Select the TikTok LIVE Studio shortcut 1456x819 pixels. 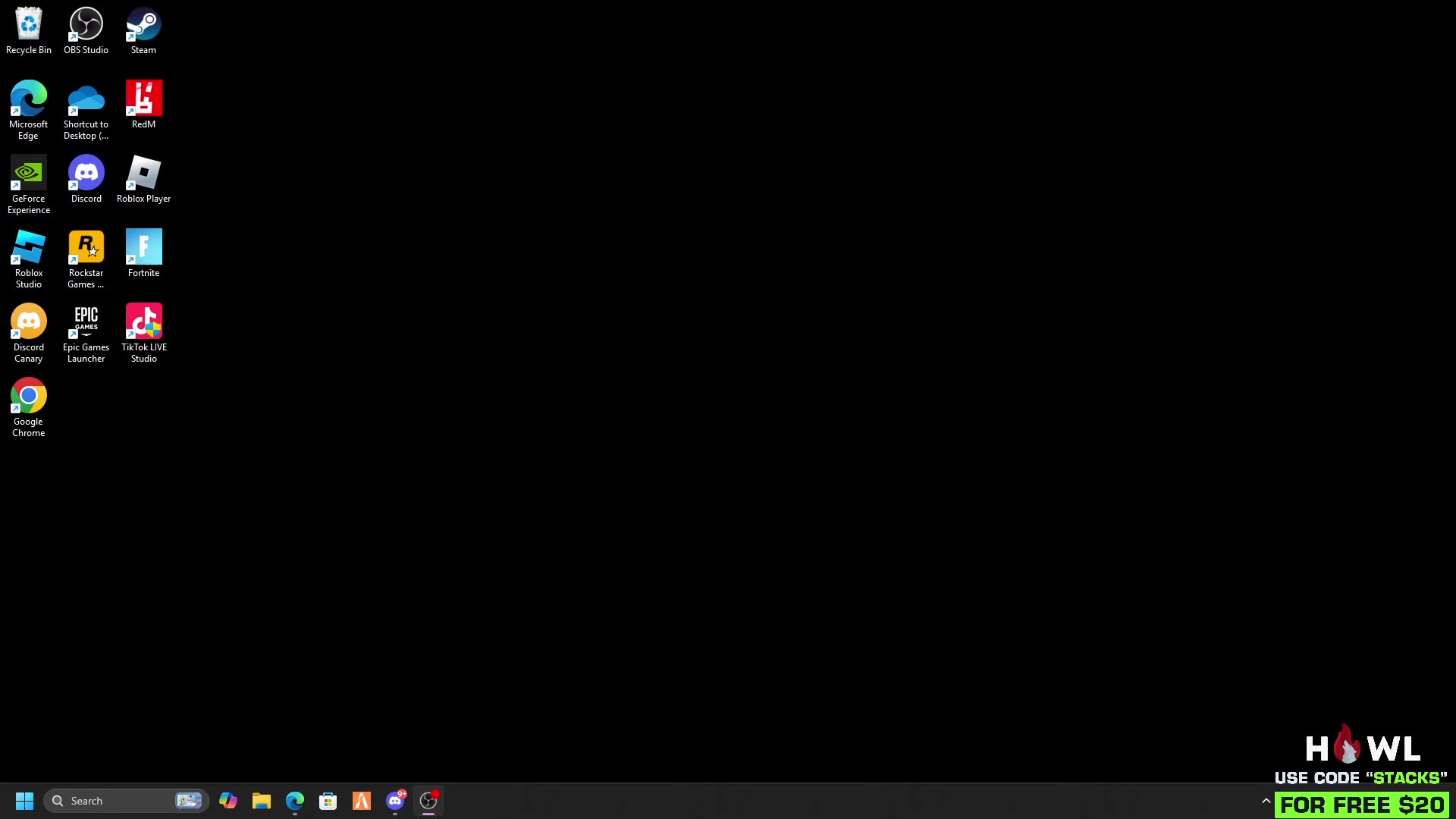tap(143, 322)
